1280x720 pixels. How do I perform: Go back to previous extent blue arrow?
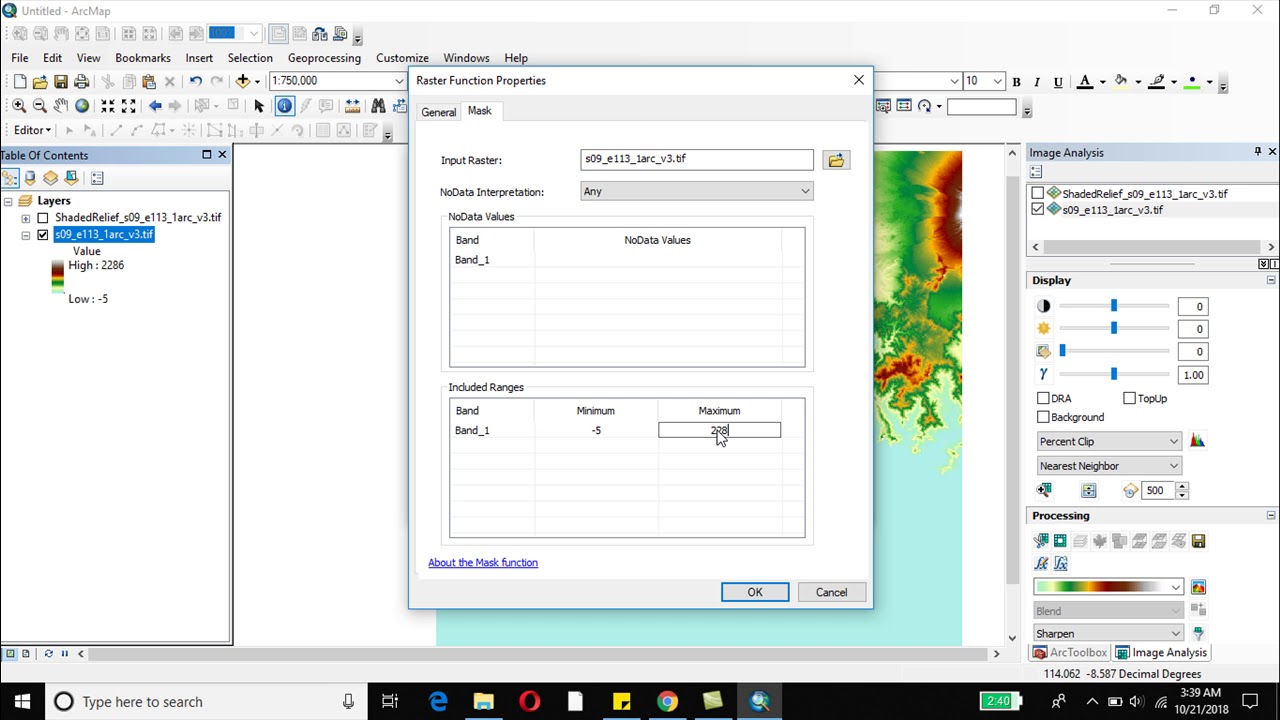coord(155,106)
